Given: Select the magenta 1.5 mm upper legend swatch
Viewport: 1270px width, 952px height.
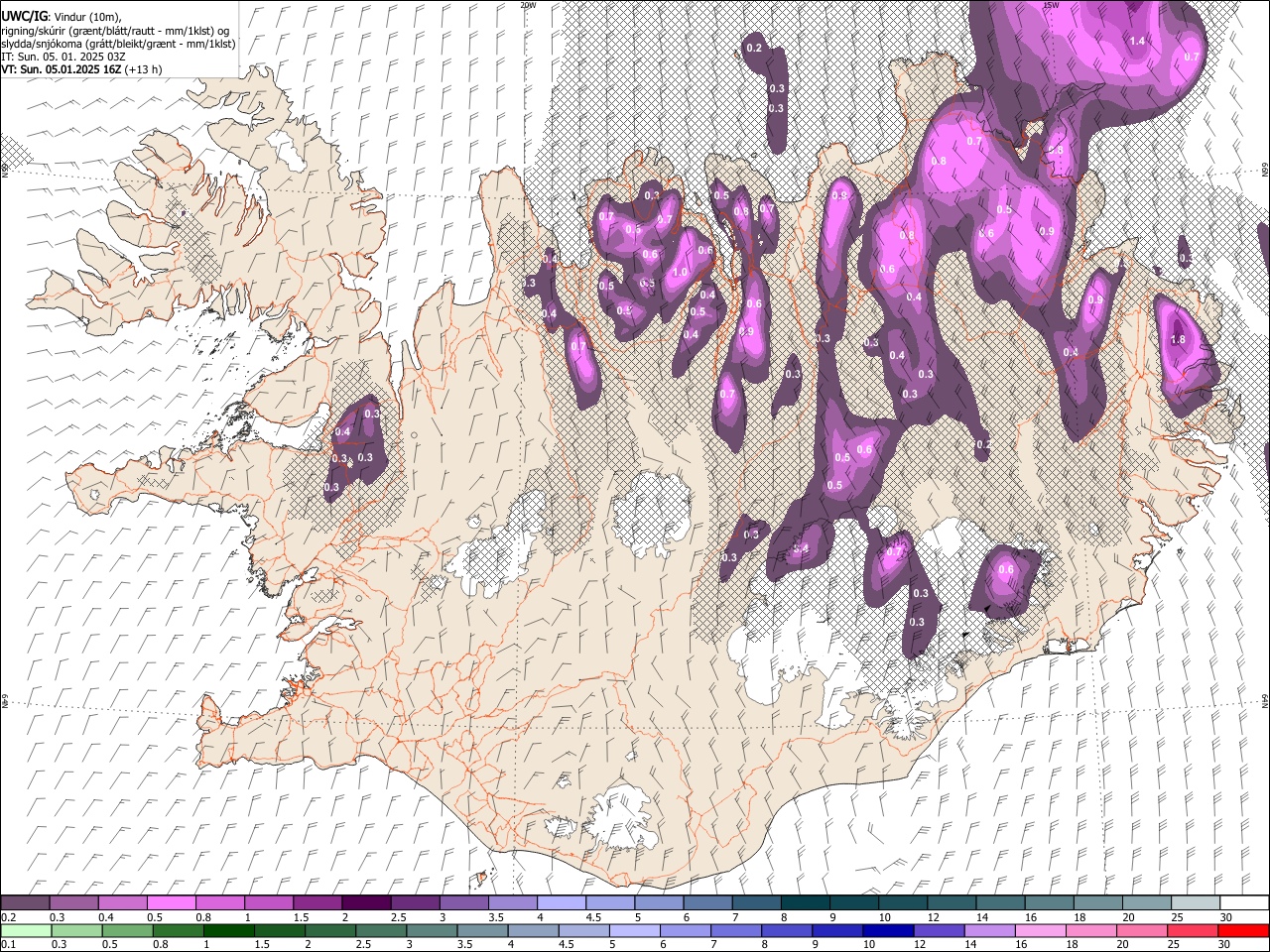Looking at the screenshot, I should tap(317, 902).
